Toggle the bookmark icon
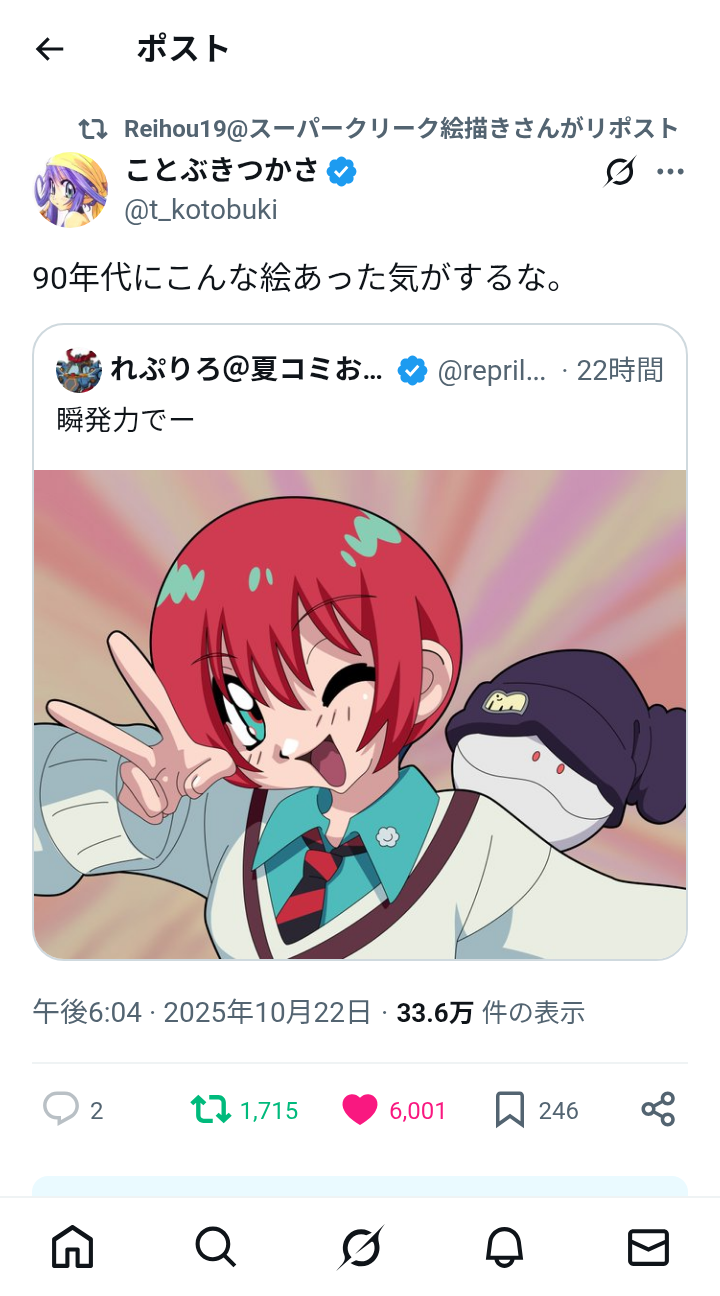 point(510,1110)
